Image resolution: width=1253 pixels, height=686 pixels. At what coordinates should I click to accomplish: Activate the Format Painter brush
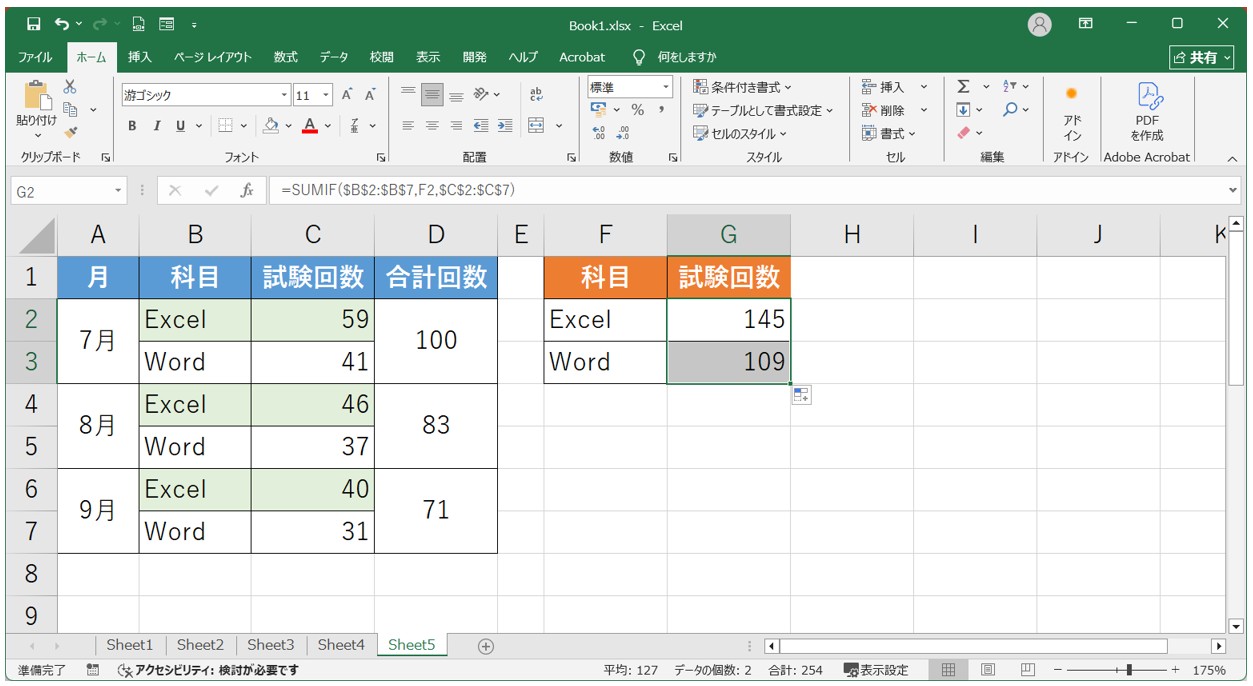[70, 131]
